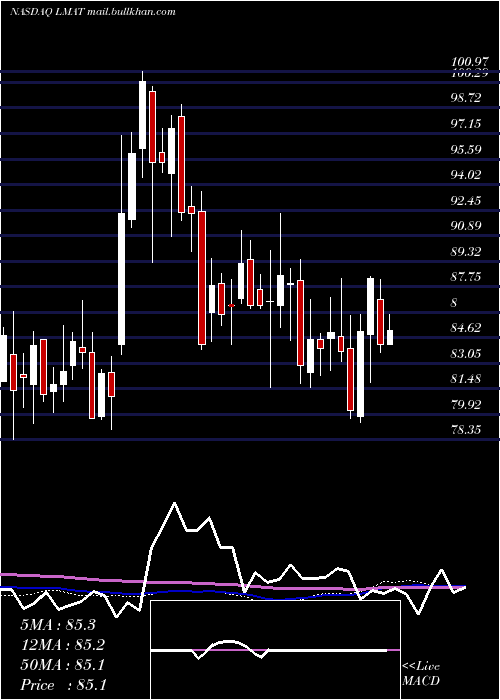Click inside the Live MACD inset chart box

coord(275,650)
